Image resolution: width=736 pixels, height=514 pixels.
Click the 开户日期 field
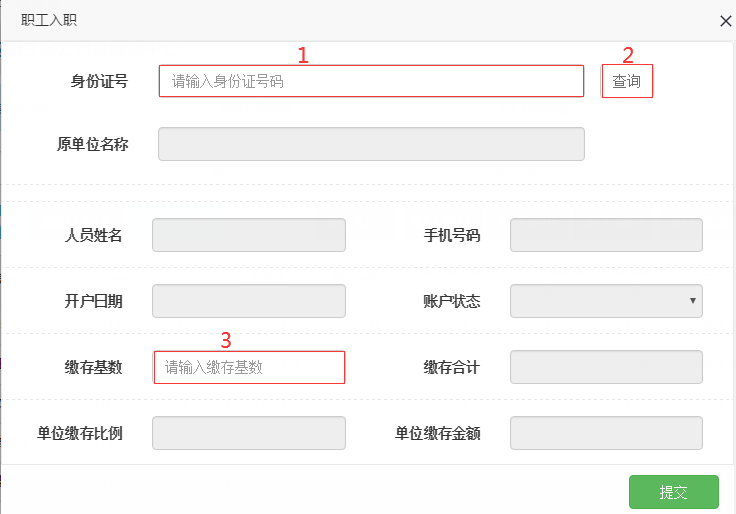pyautogui.click(x=249, y=301)
